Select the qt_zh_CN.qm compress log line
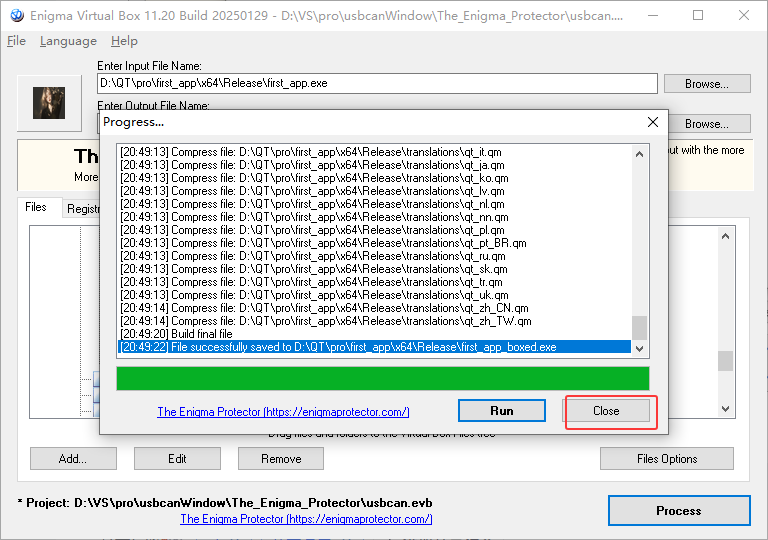768x540 pixels. (x=375, y=308)
